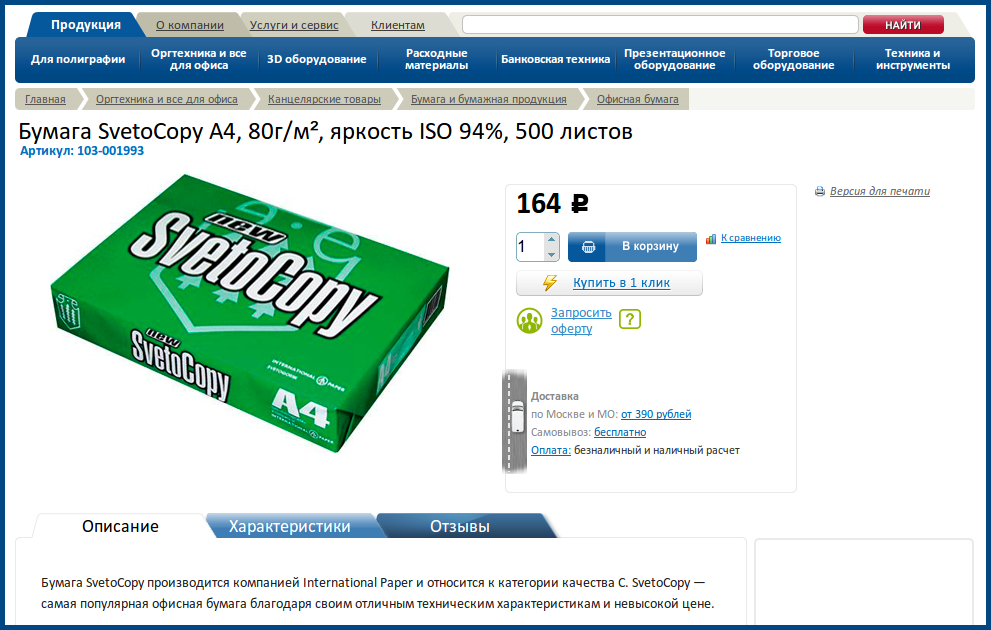Click the basket icon on the cart button
Screen dimensions: 991x630
click(588, 247)
